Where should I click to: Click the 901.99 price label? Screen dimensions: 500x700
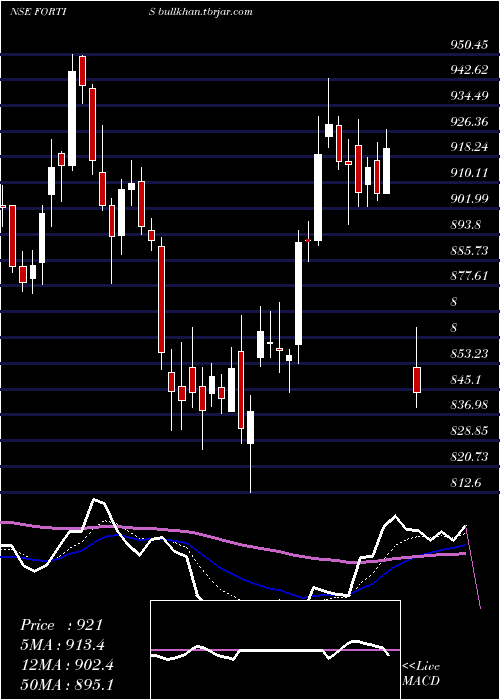pos(469,199)
